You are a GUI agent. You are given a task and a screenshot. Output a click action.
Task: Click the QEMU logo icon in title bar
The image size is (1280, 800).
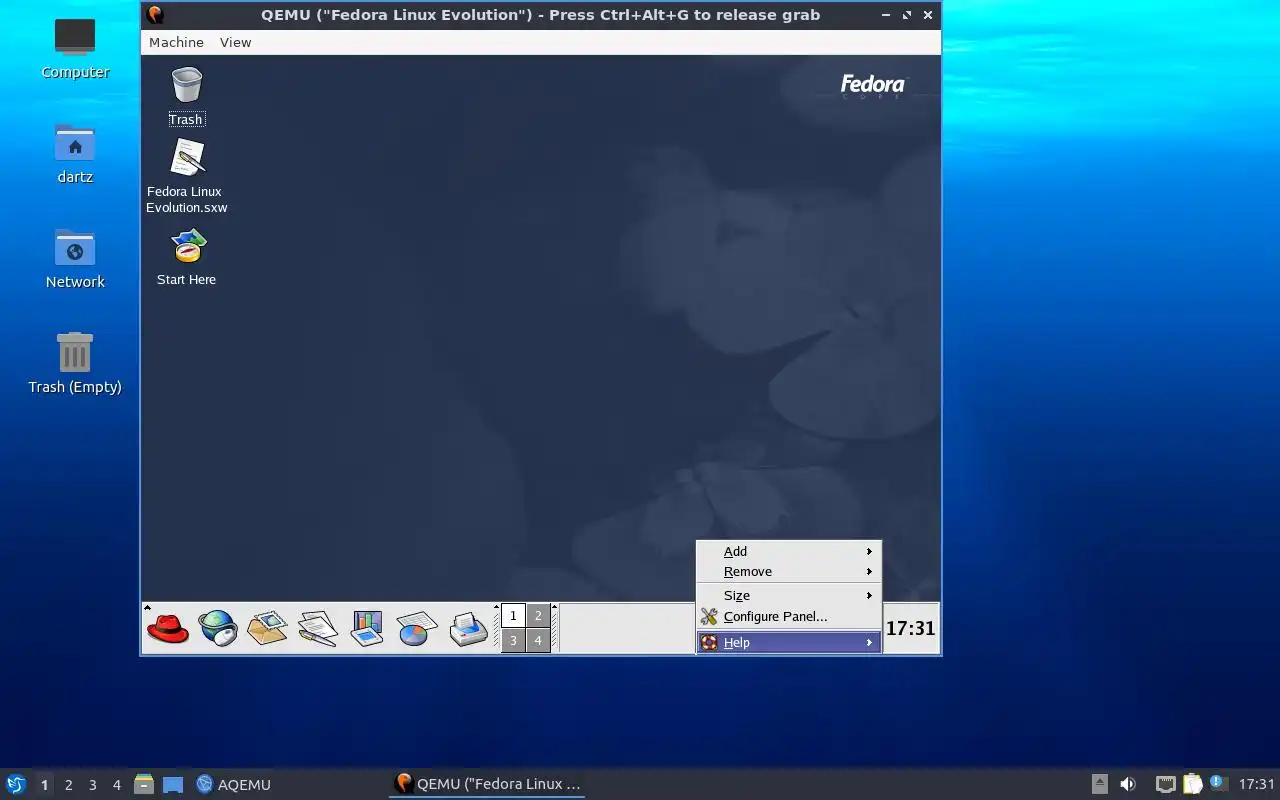pyautogui.click(x=155, y=15)
